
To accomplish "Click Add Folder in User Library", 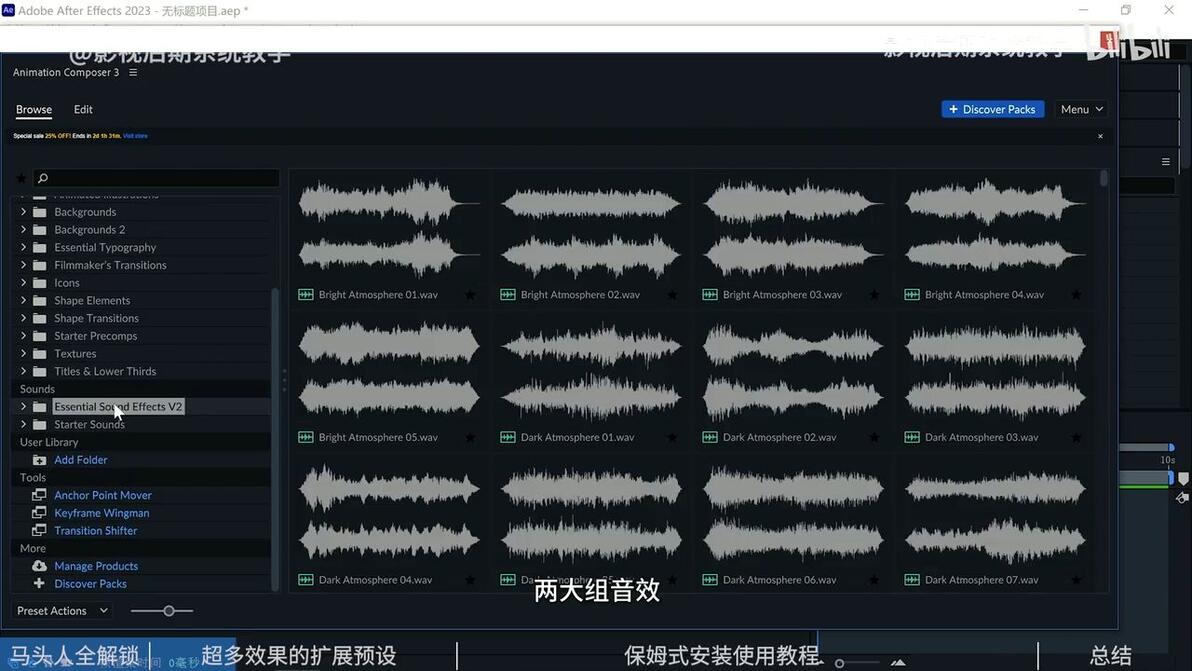I will (x=81, y=460).
